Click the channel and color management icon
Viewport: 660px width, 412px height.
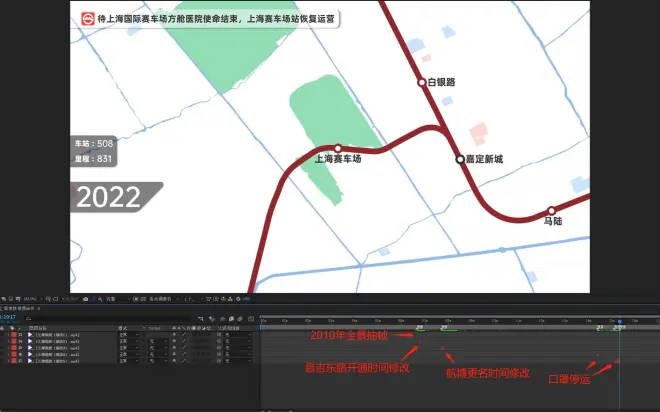click(x=98, y=298)
